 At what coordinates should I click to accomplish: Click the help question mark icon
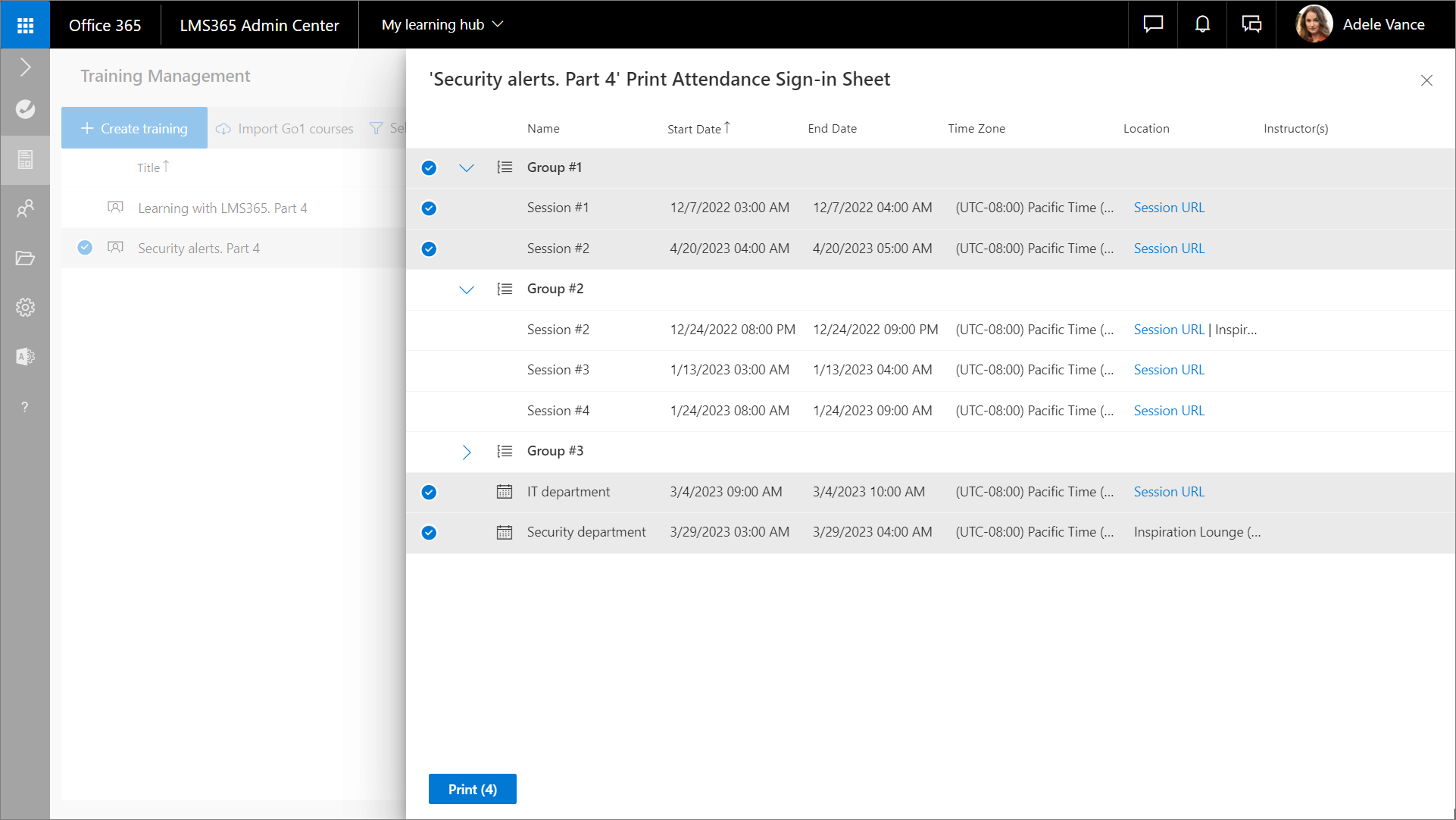pyautogui.click(x=25, y=407)
